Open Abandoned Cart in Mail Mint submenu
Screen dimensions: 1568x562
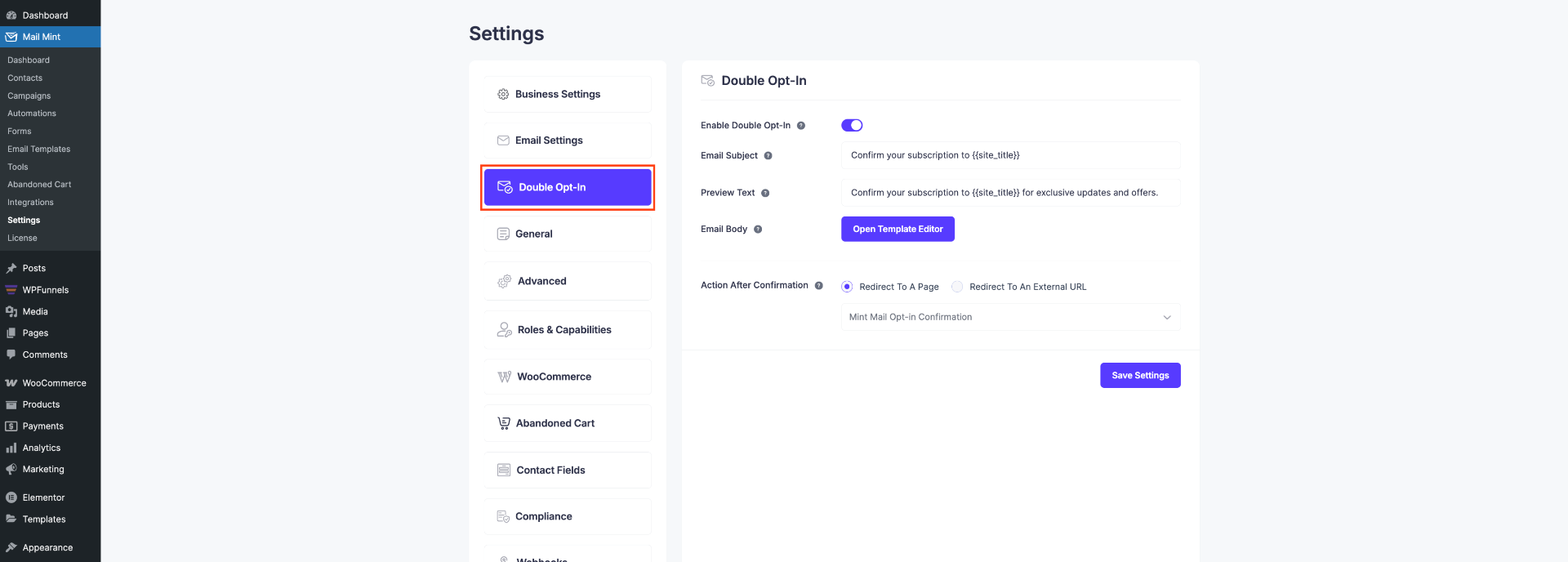[39, 185]
